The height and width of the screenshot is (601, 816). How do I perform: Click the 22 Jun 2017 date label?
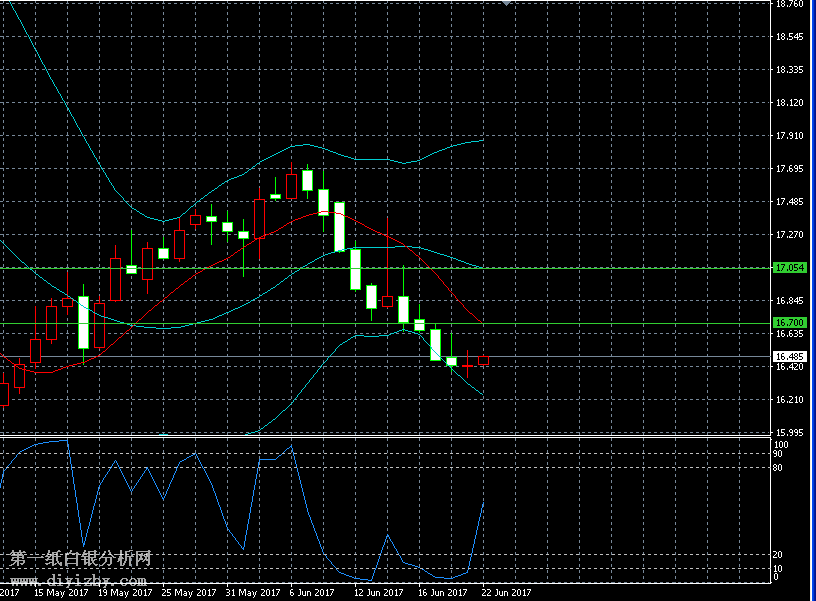506,593
